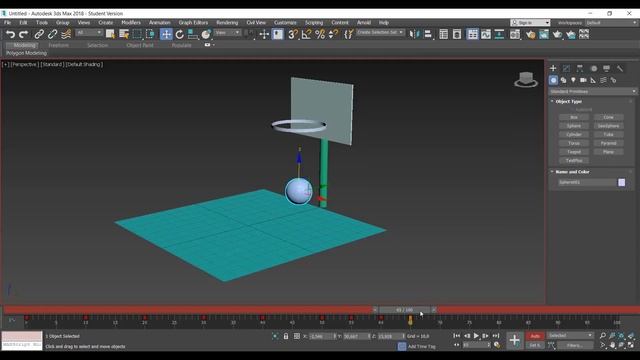Click the Cylinder primitive button

(574, 135)
